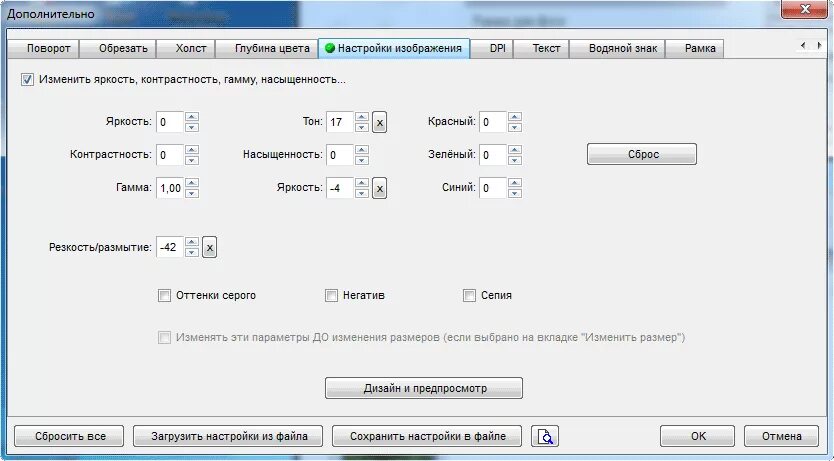Open the Холст tab
The image size is (834, 461).
coord(186,48)
